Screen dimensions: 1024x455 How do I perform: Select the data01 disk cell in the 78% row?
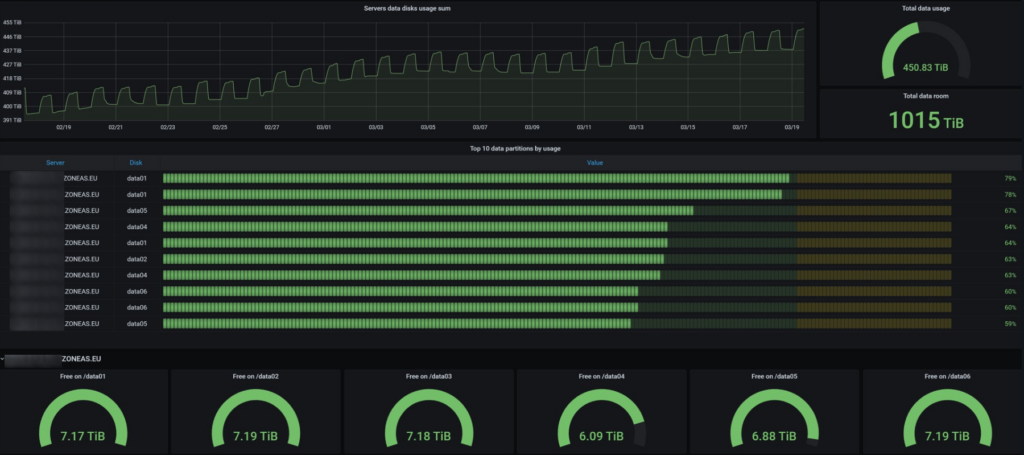tap(136, 194)
